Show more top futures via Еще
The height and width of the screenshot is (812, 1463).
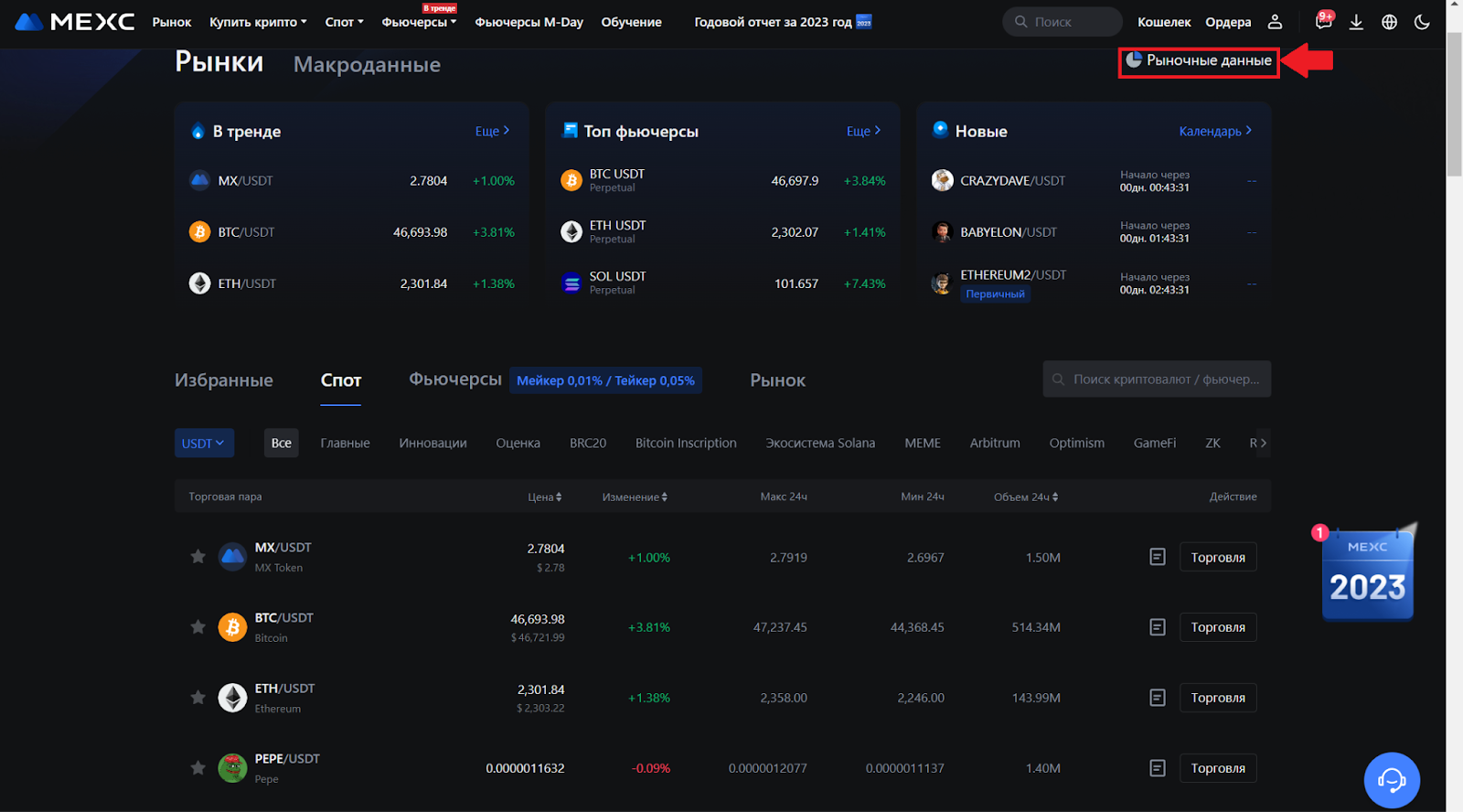coord(863,131)
